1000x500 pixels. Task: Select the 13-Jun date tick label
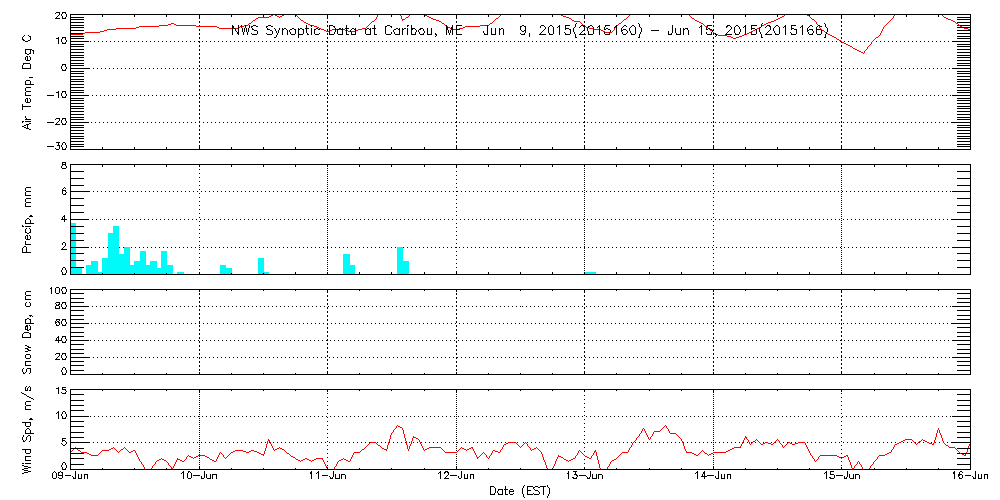click(585, 478)
